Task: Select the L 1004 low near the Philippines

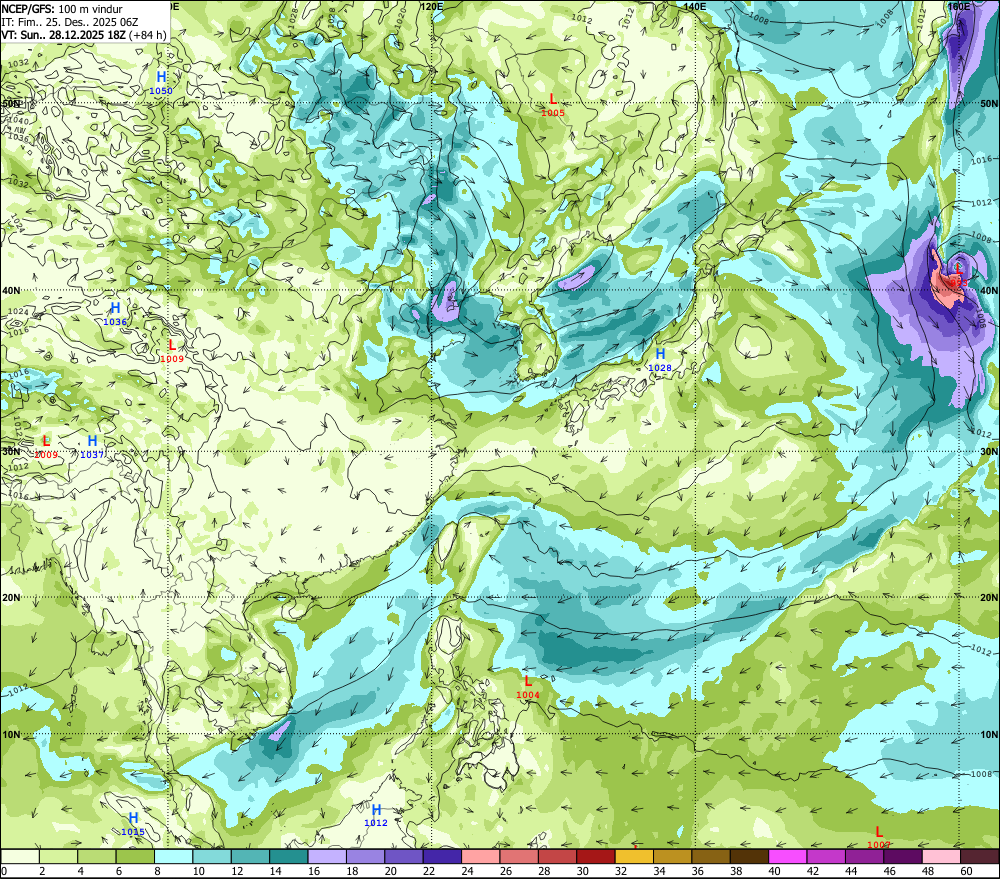Action: click(528, 687)
